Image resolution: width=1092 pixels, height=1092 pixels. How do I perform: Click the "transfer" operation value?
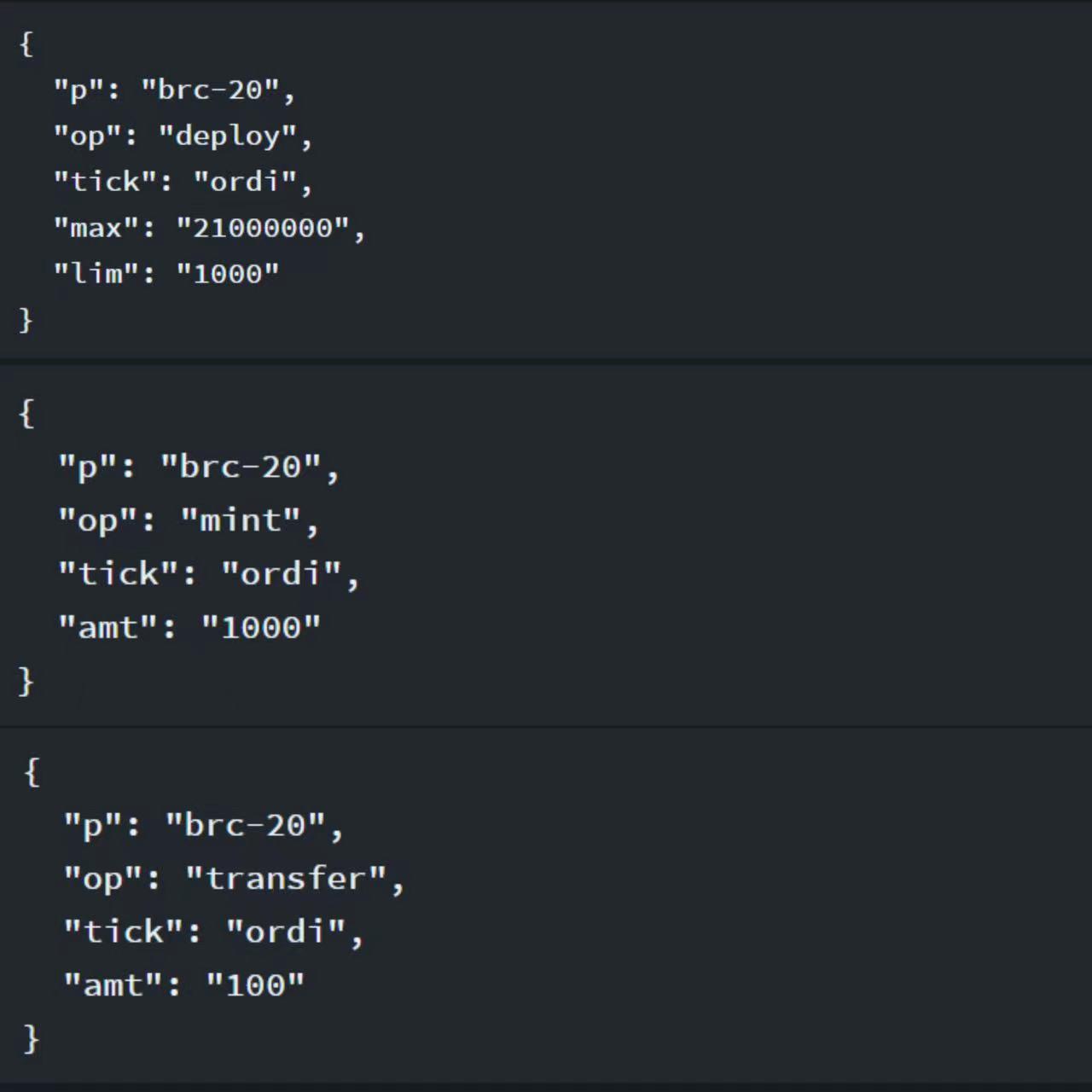pos(286,878)
